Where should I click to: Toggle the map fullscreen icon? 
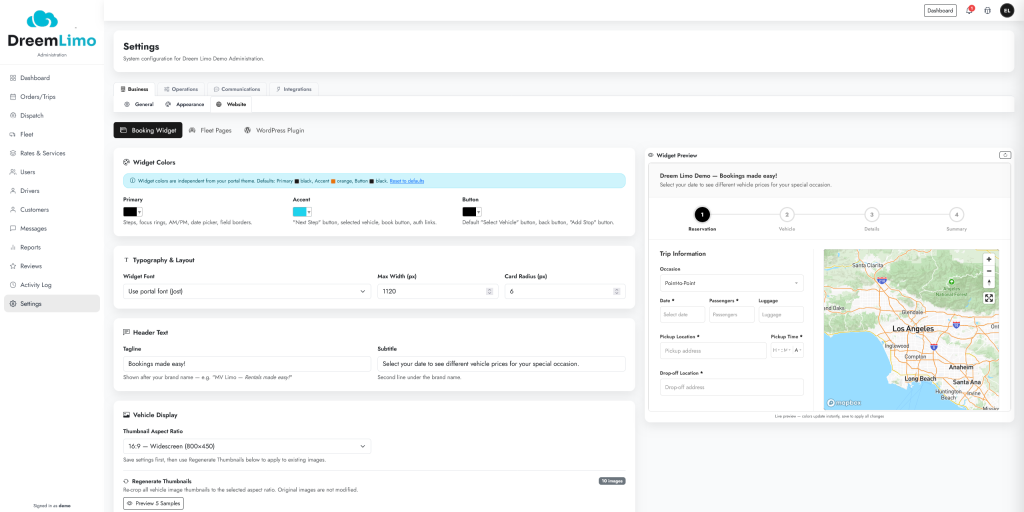989,298
